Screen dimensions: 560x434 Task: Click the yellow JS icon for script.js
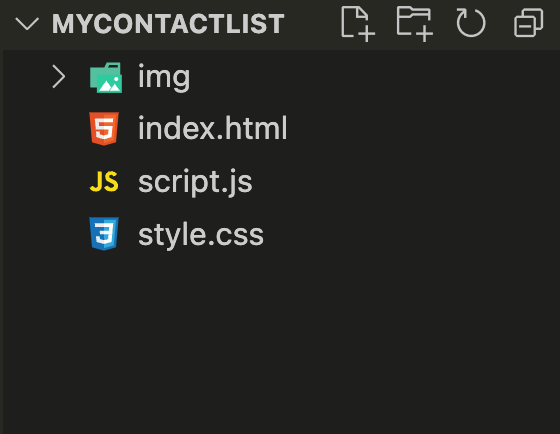point(104,182)
